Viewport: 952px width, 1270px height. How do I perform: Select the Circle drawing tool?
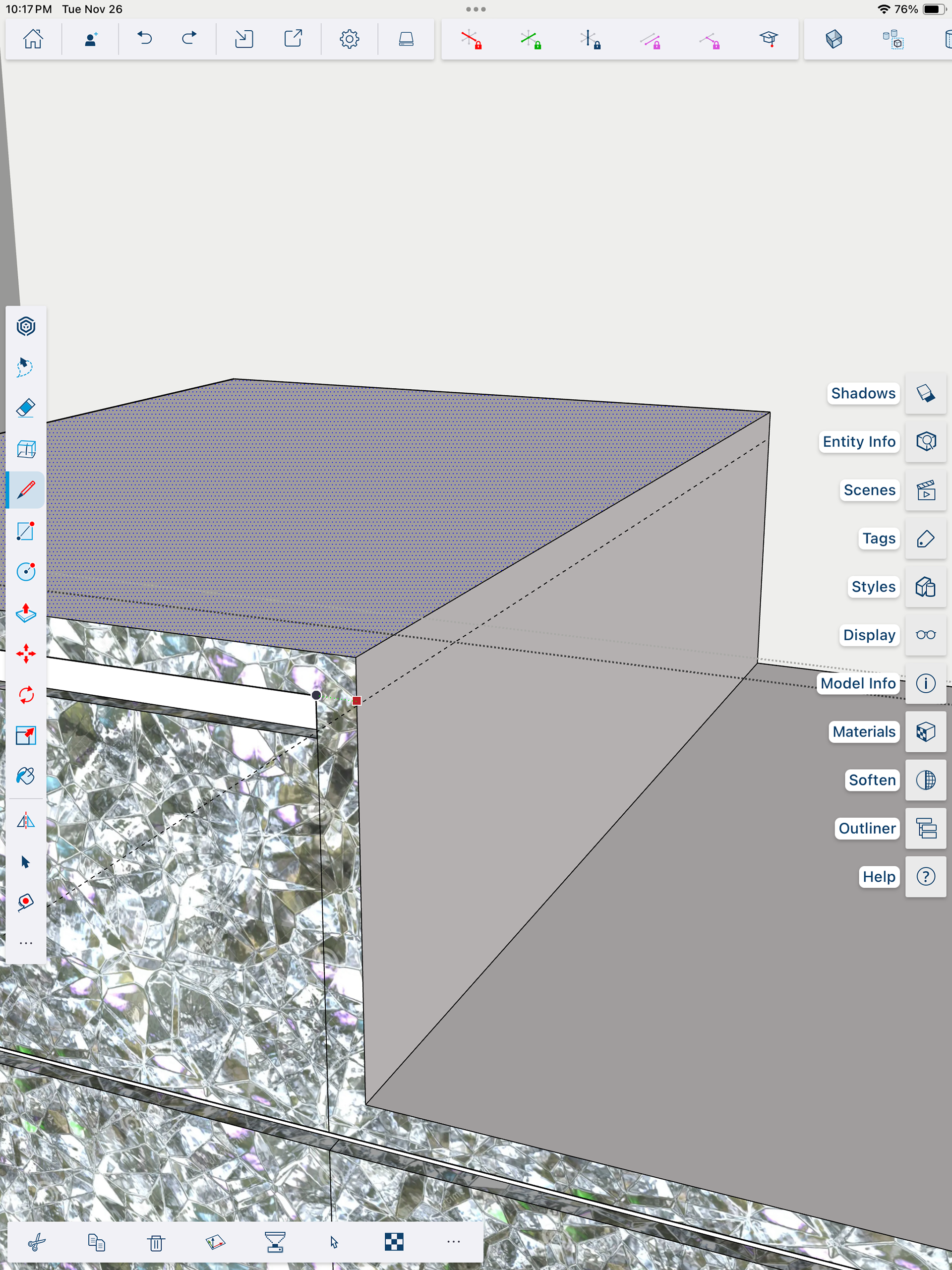(x=26, y=572)
